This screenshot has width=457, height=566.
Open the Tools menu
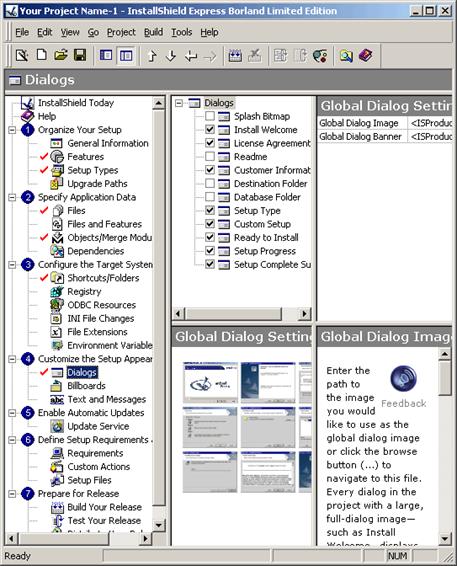[x=182, y=32]
